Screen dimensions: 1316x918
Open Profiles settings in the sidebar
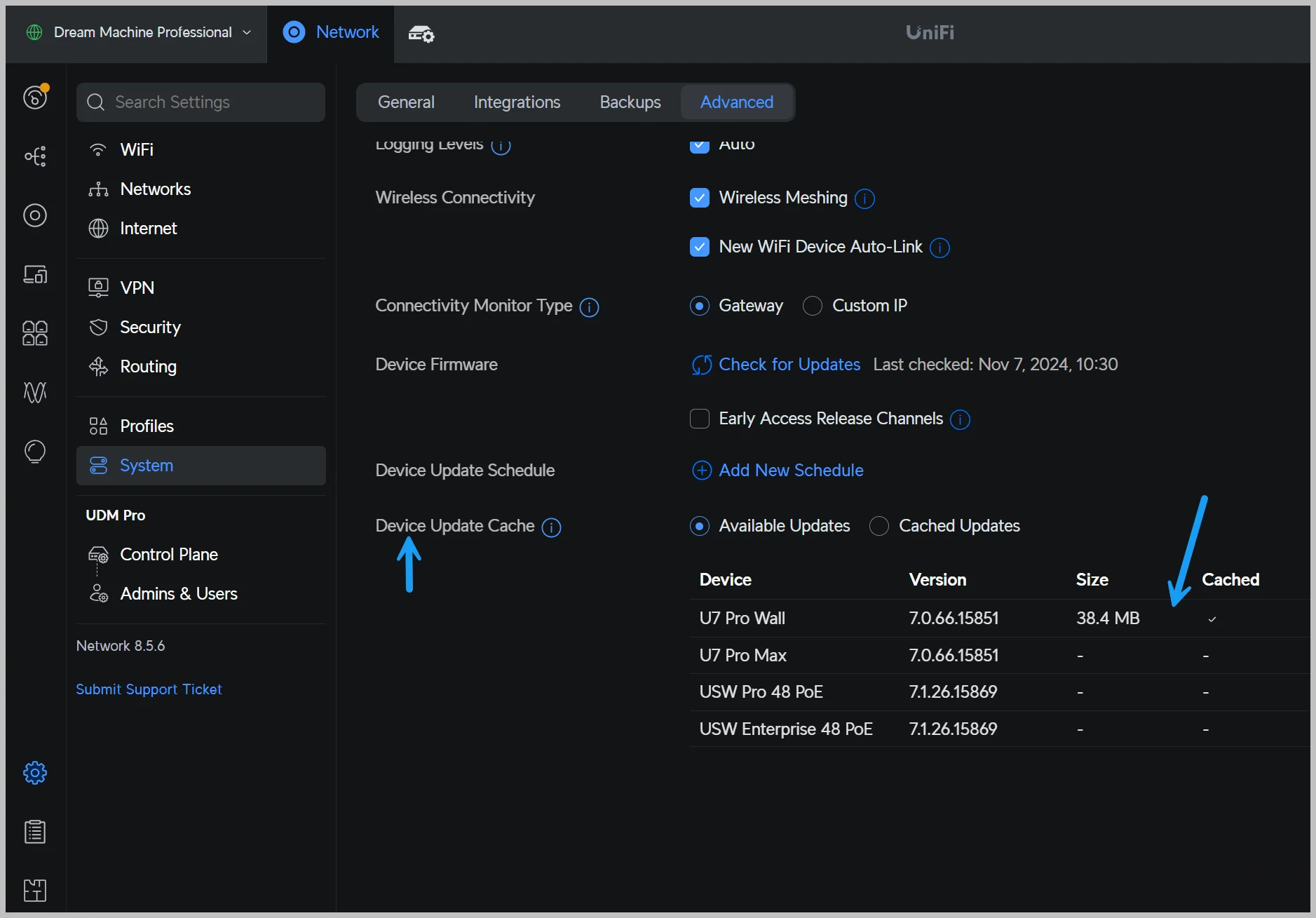[201, 426]
